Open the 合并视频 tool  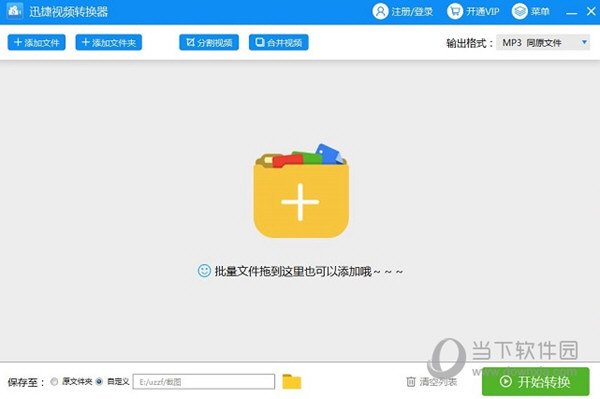click(x=279, y=42)
